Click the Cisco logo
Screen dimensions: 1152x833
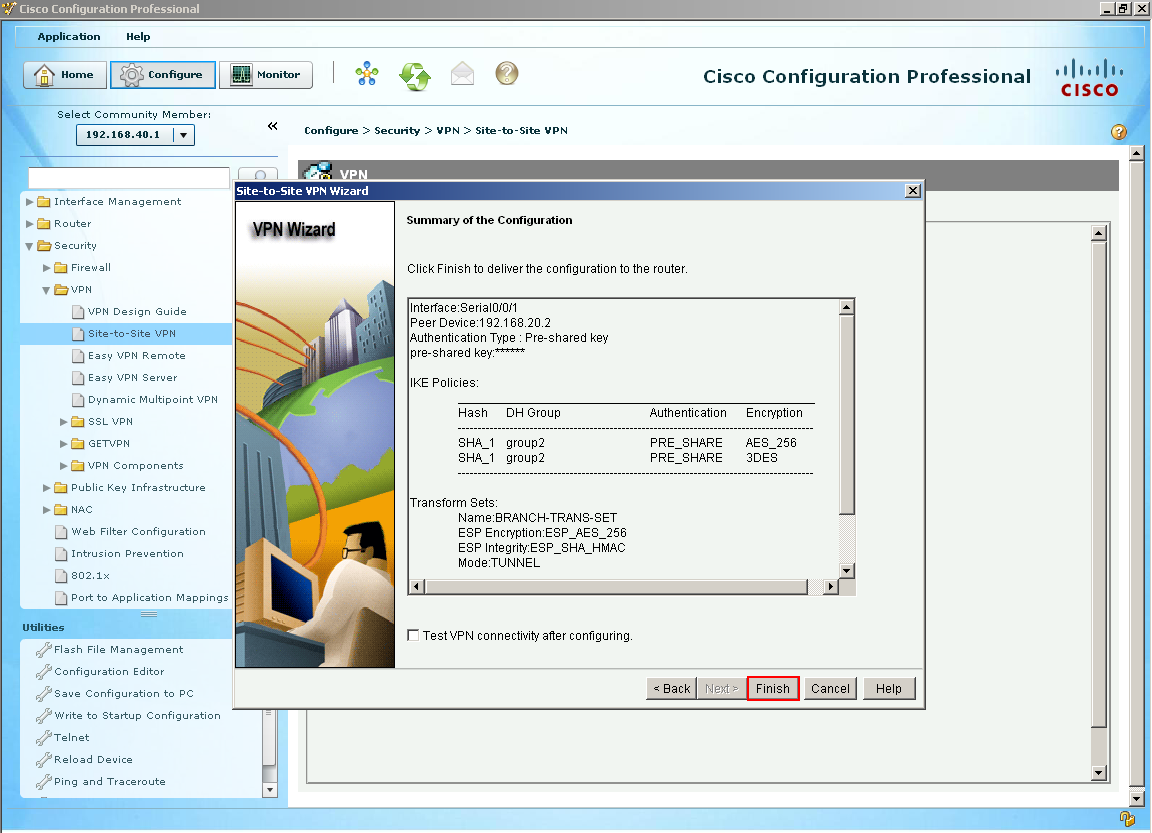[1089, 78]
